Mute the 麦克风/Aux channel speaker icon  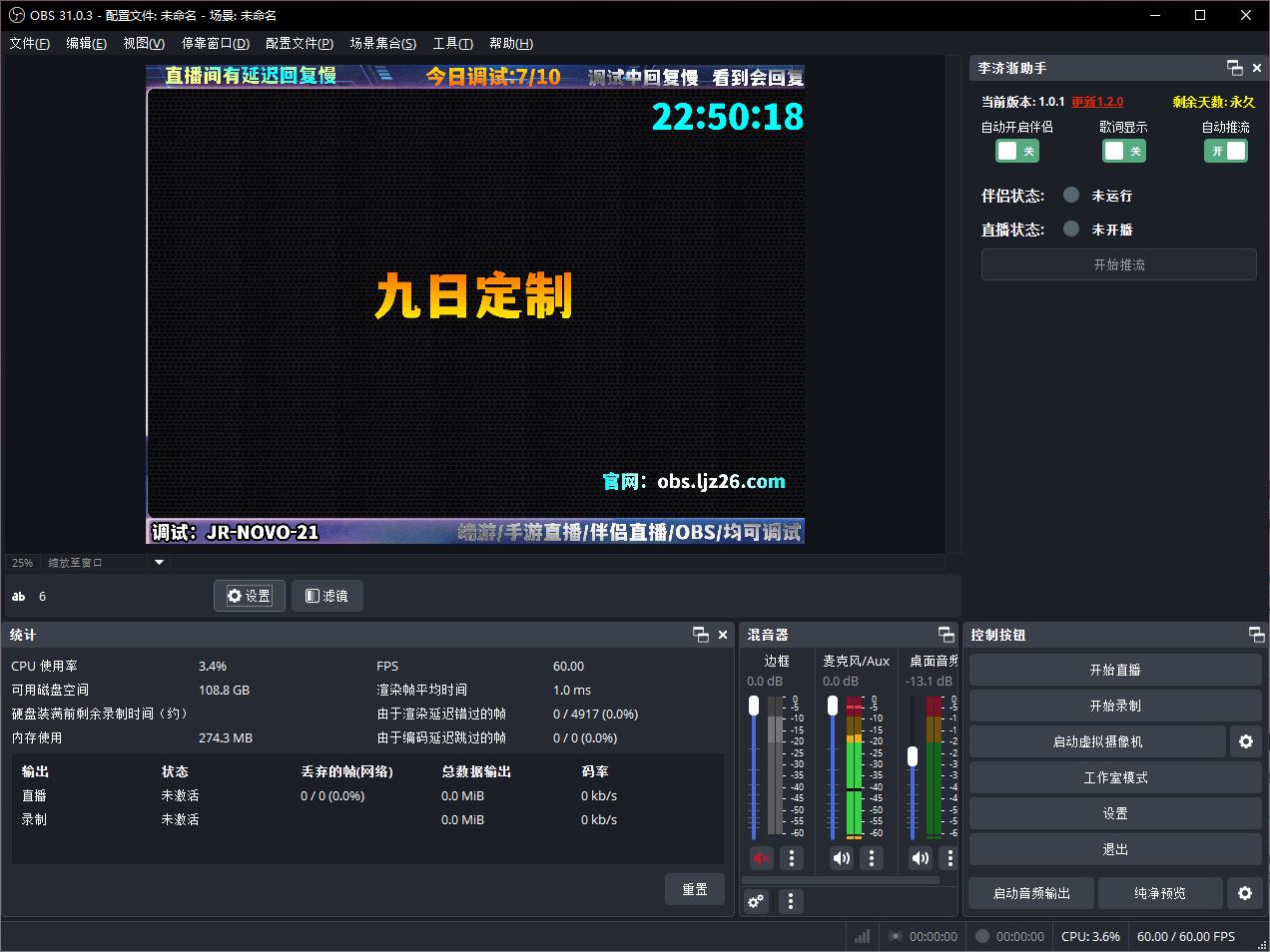pos(842,857)
